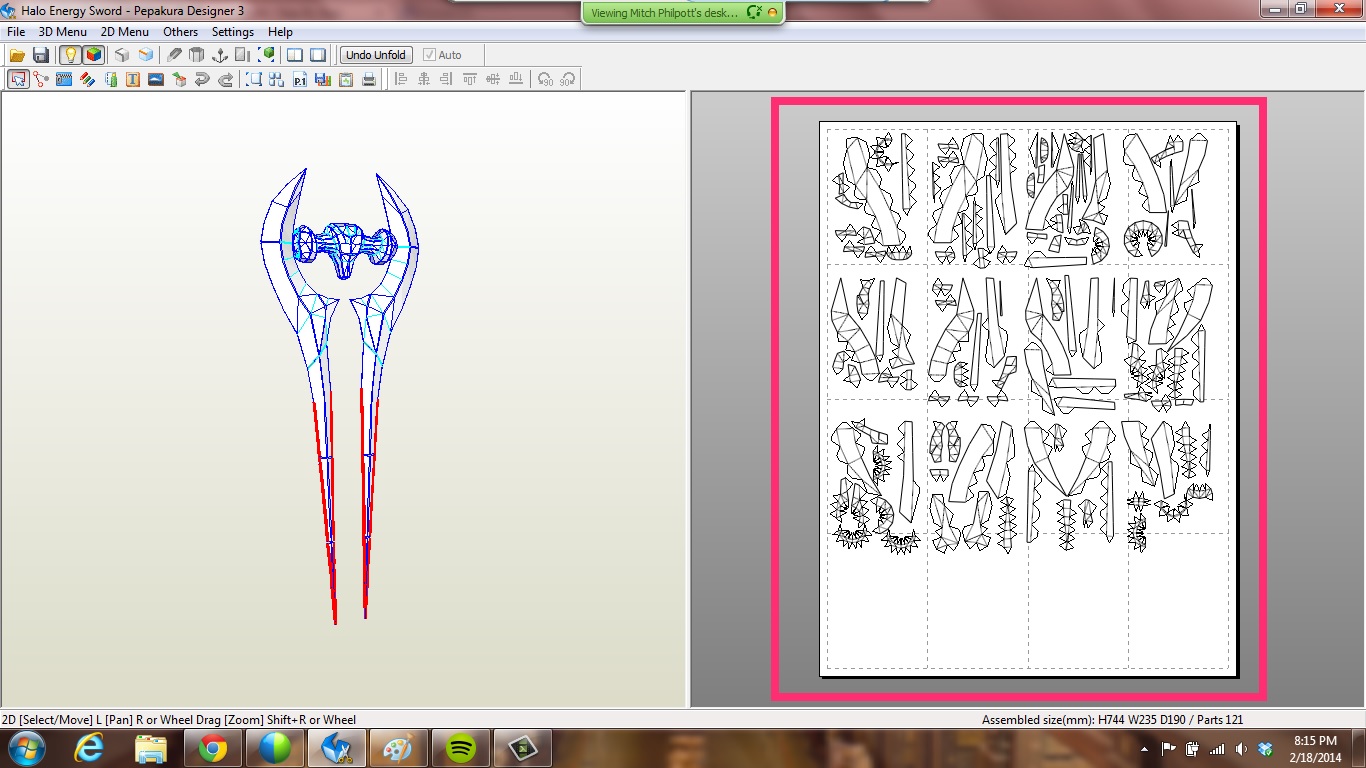Toggle the colored cube texture display

[95, 55]
